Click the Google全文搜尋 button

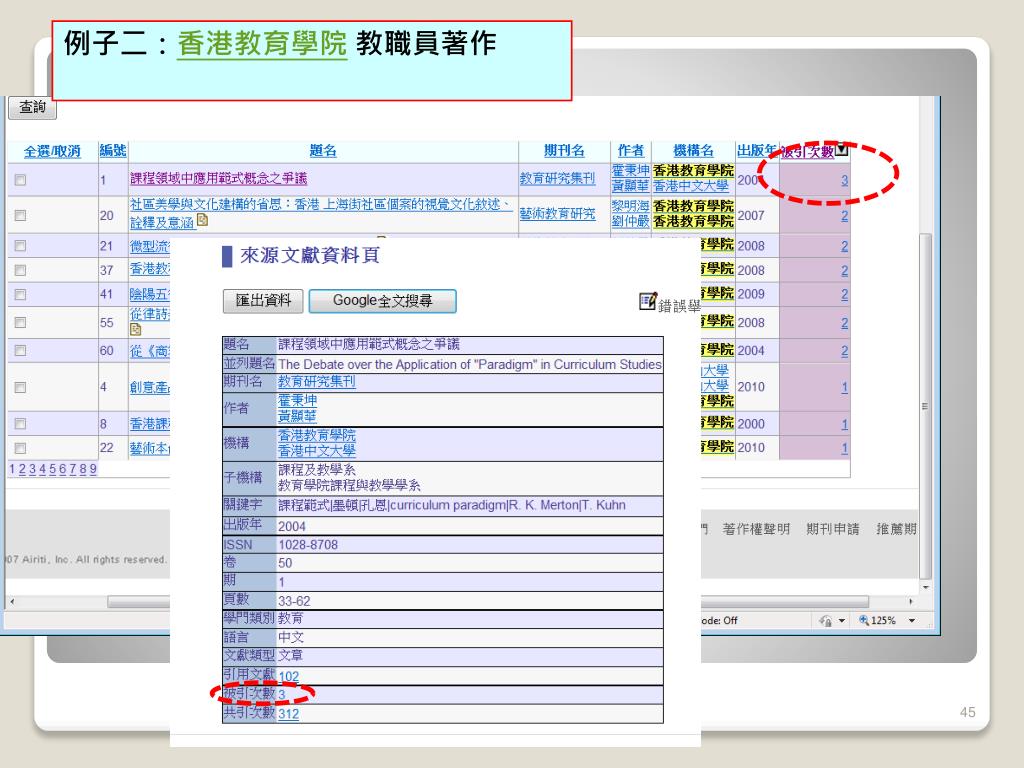coord(382,300)
